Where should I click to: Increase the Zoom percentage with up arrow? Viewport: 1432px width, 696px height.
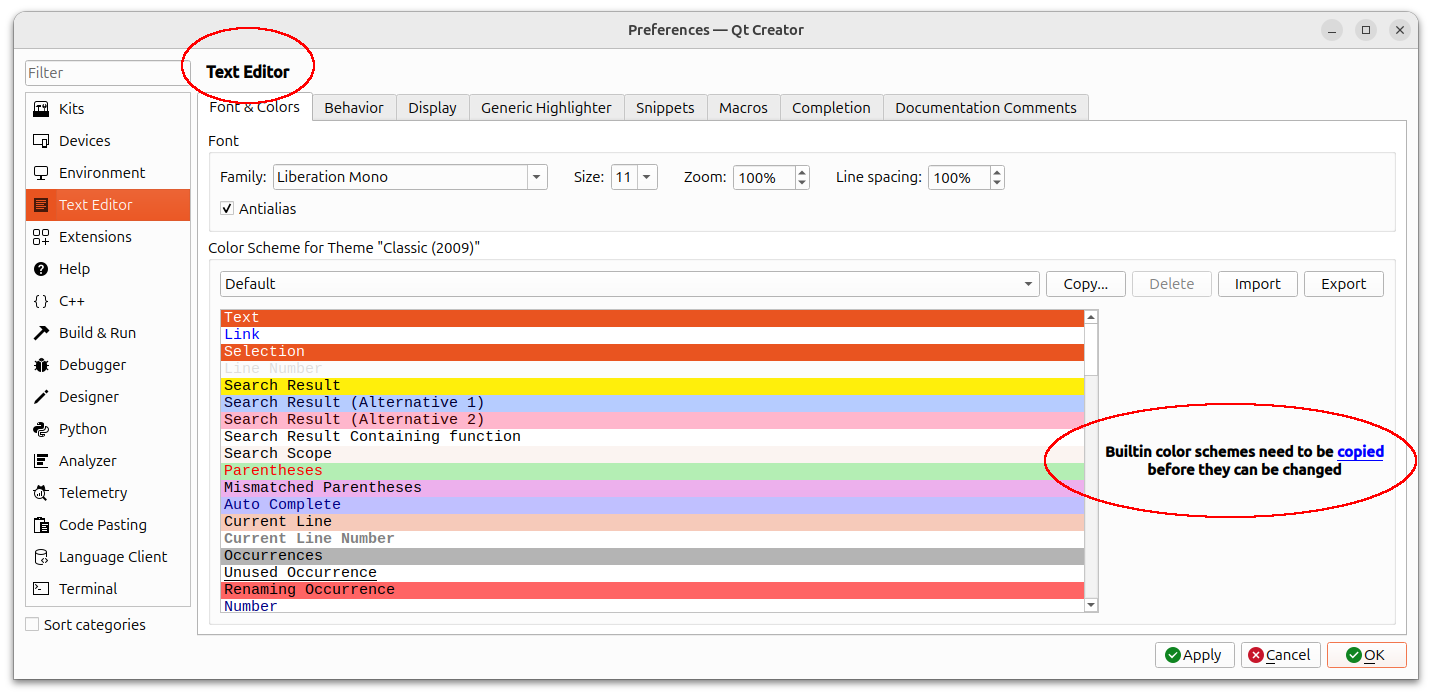pyautogui.click(x=802, y=172)
